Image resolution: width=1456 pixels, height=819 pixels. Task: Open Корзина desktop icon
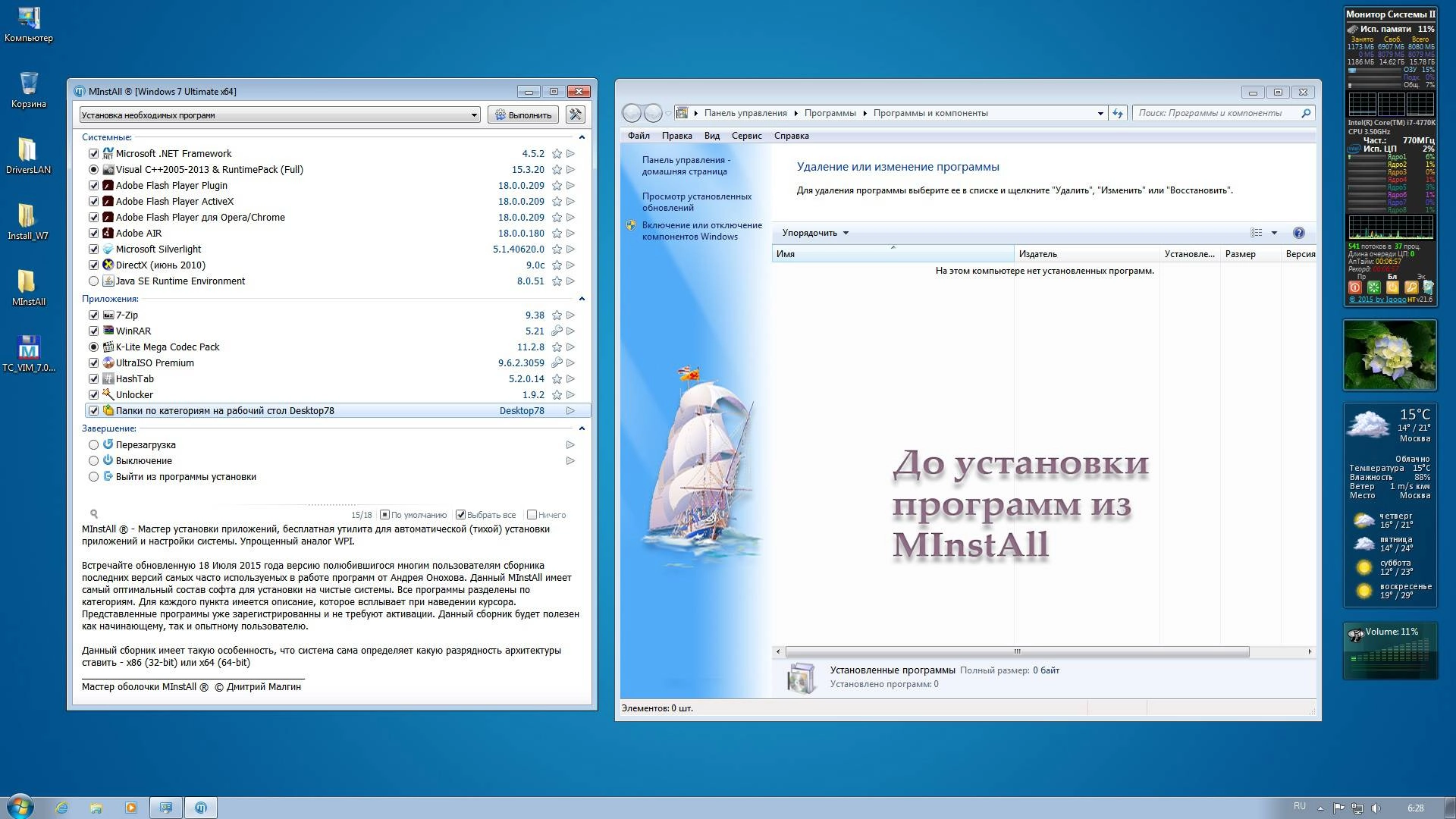pyautogui.click(x=29, y=89)
